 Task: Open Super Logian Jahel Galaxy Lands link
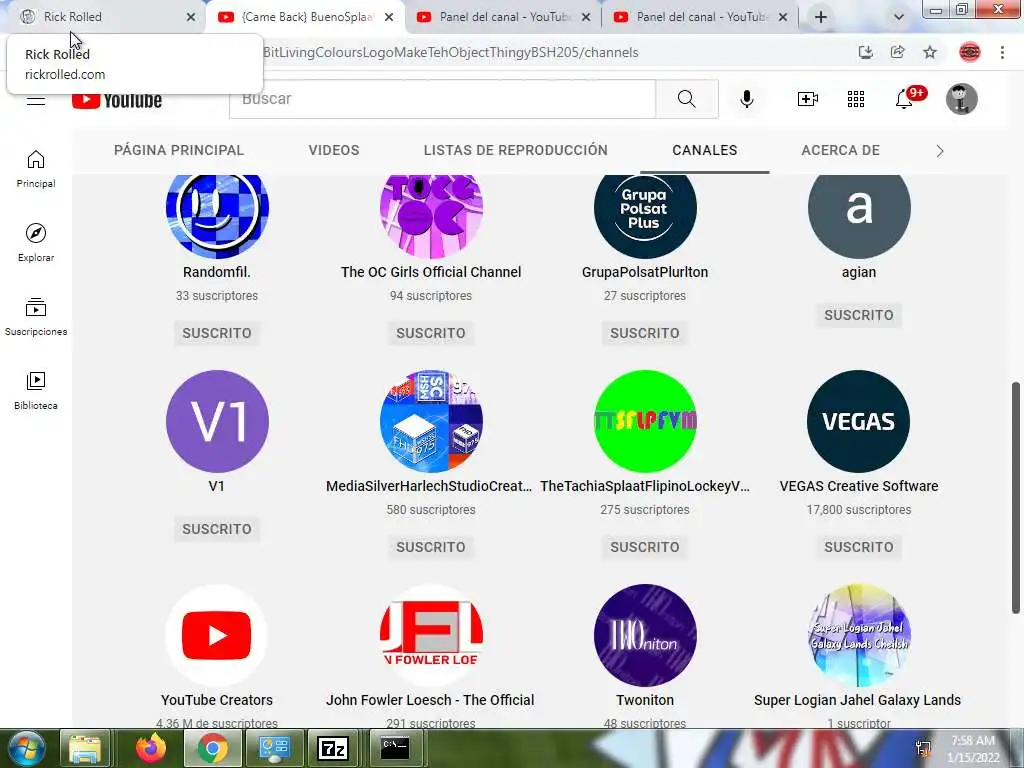tap(857, 700)
